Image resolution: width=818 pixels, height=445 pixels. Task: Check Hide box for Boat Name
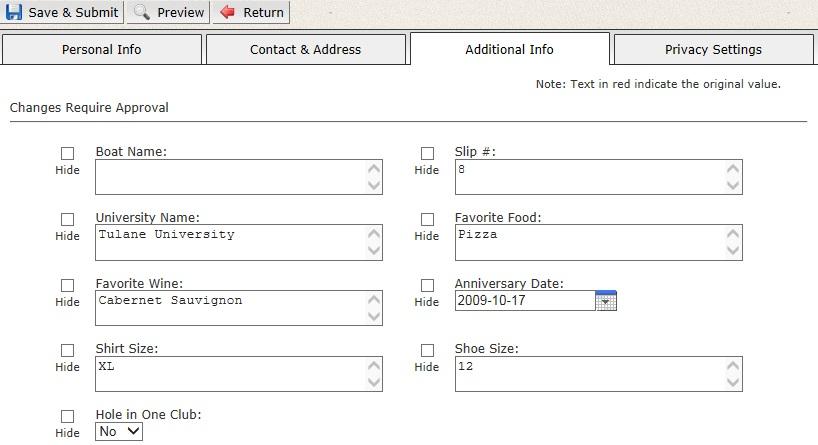pos(68,154)
